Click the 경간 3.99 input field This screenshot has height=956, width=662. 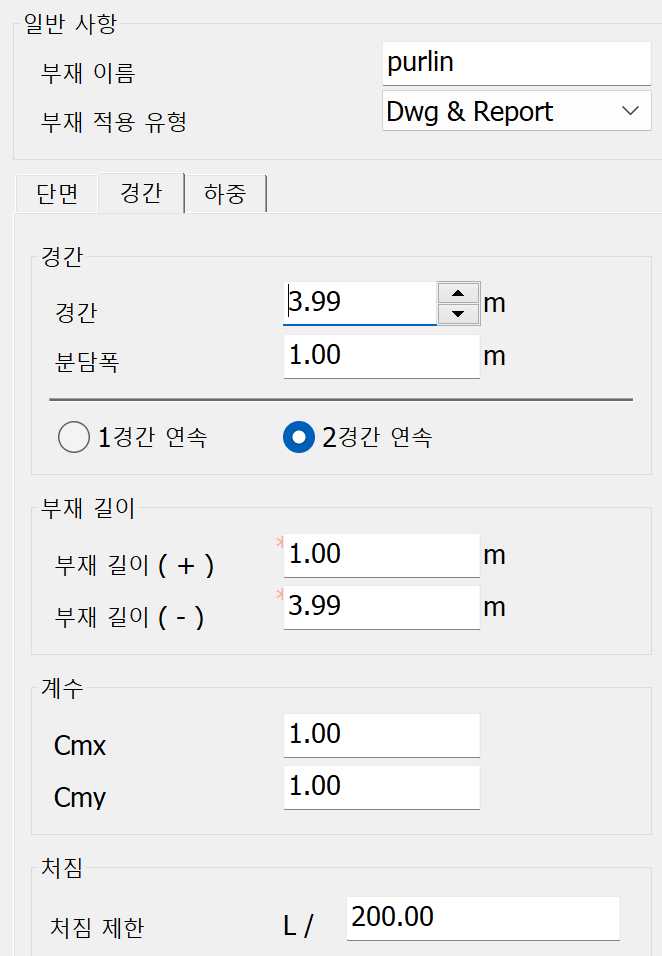(x=360, y=302)
